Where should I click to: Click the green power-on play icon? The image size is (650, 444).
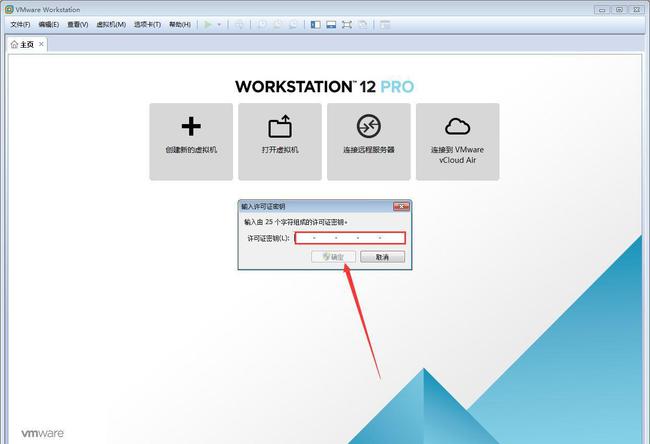pos(208,25)
